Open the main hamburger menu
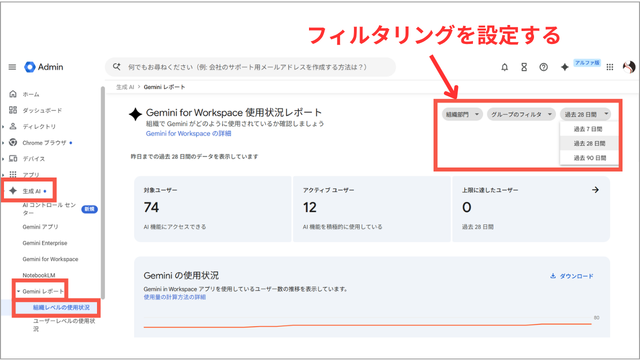 [12, 67]
